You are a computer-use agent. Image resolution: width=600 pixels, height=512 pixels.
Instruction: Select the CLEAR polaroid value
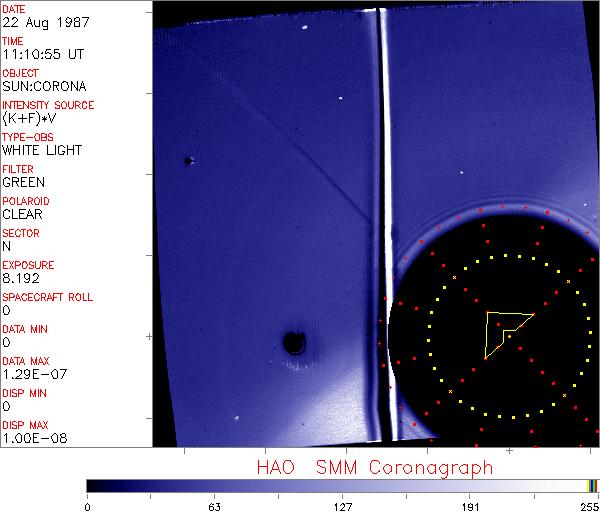23,214
